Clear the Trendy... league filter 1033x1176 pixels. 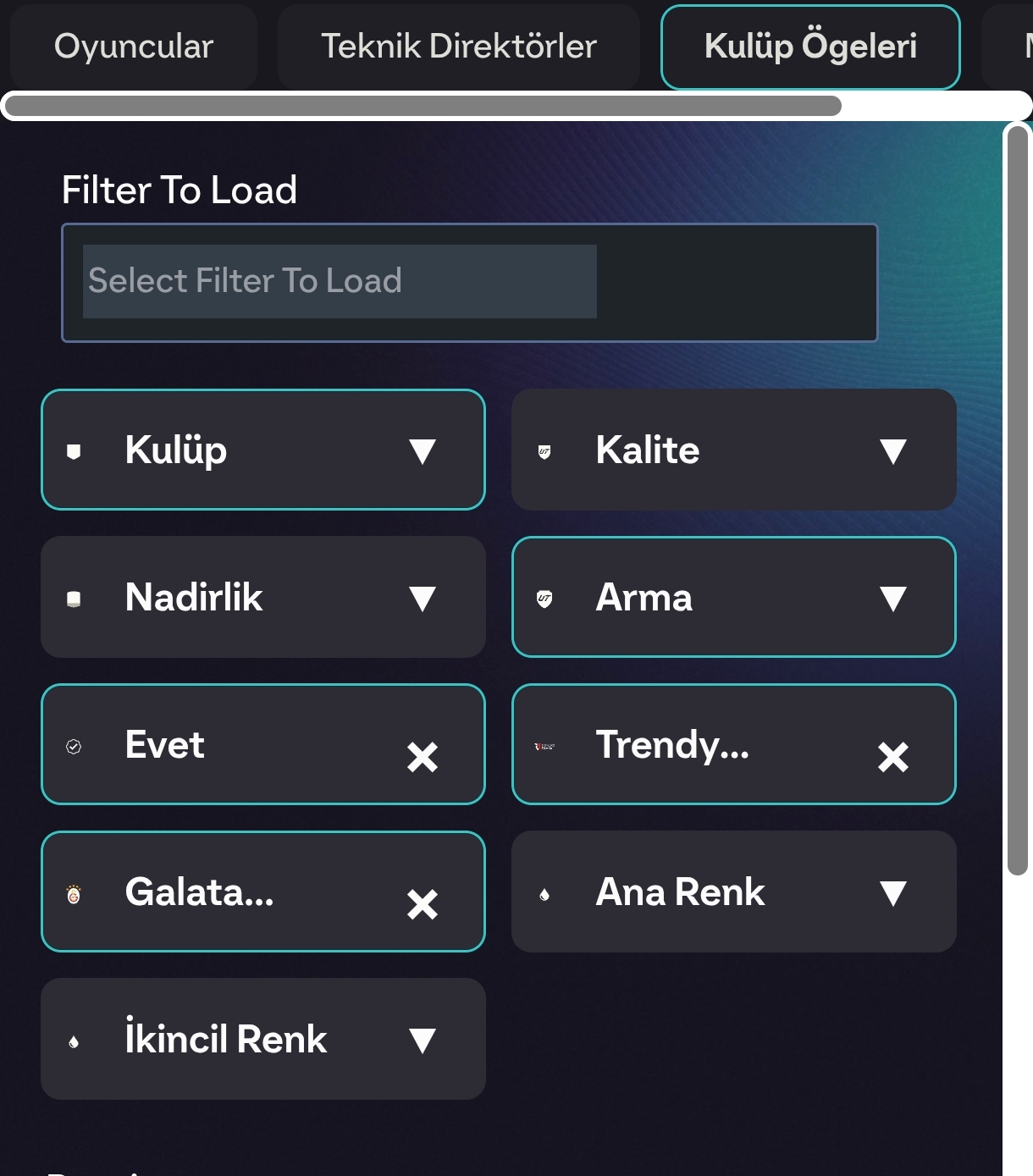[x=892, y=756]
